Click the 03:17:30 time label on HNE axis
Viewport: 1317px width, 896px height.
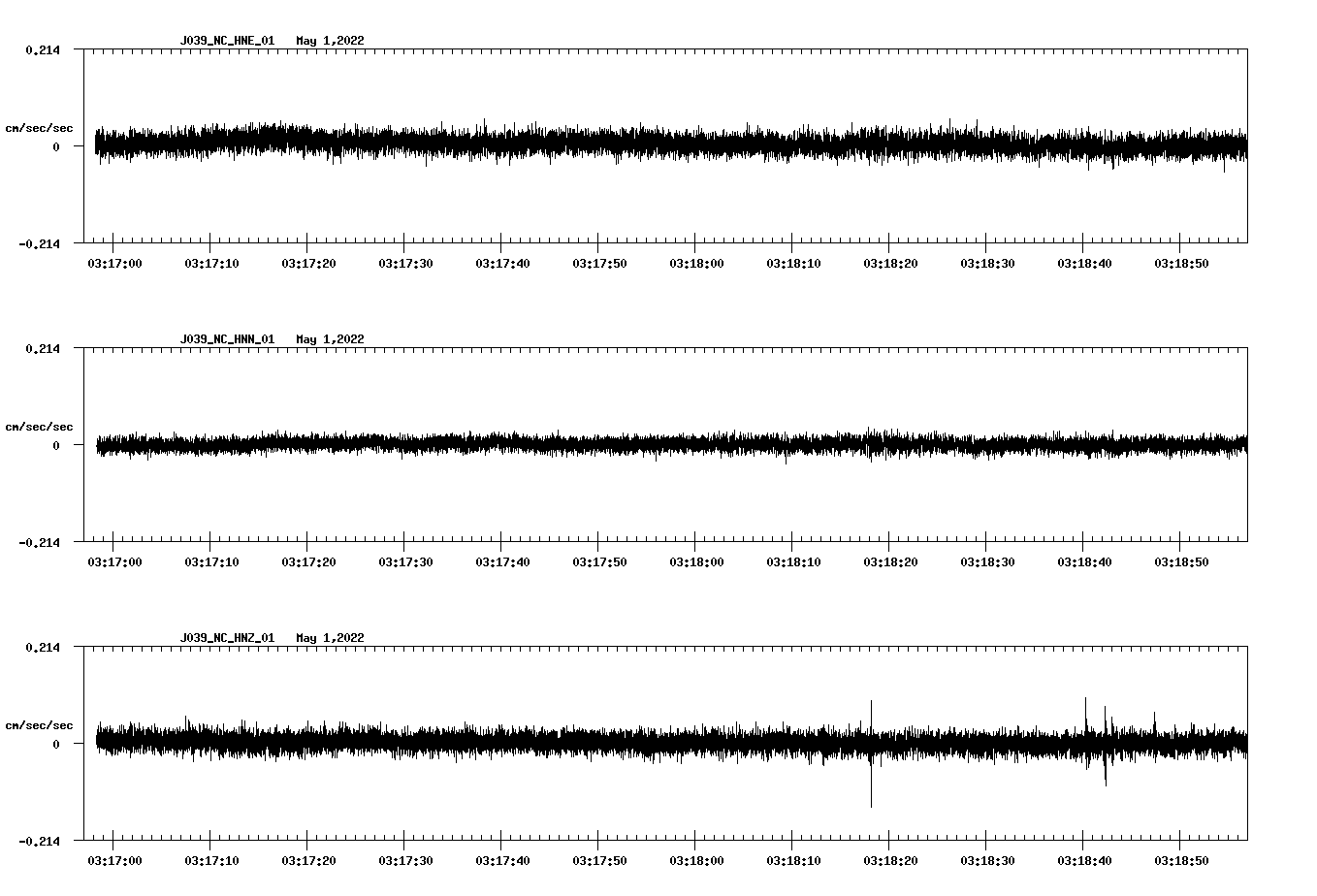(x=405, y=264)
